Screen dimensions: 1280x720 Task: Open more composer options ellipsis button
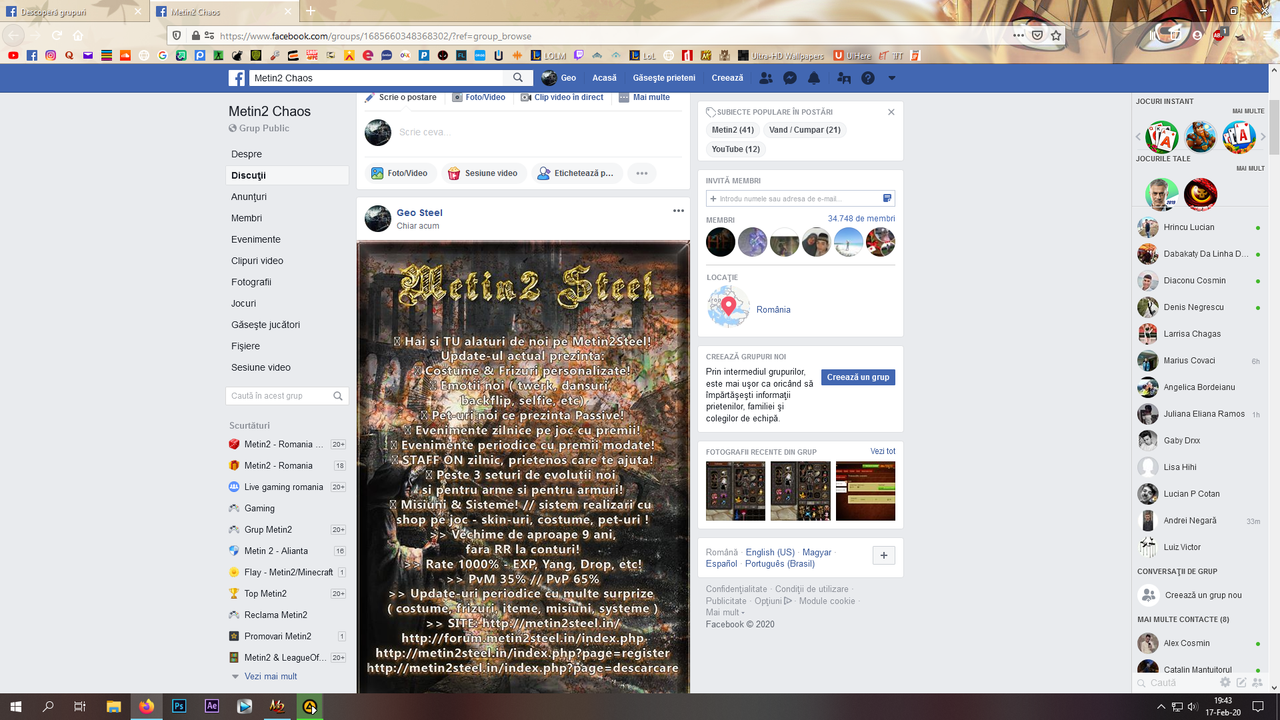tap(642, 173)
